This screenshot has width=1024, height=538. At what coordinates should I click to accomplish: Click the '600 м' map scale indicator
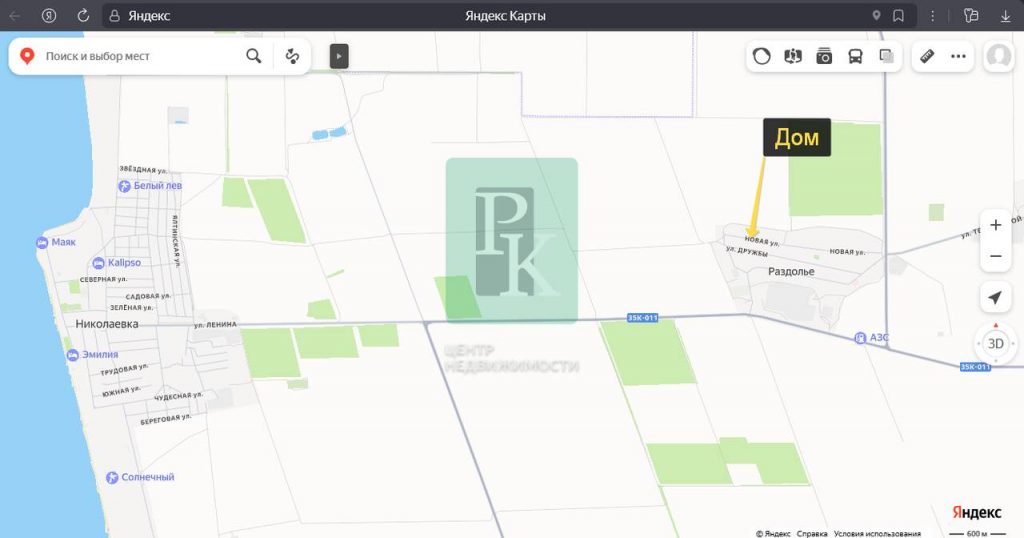pyautogui.click(x=977, y=533)
